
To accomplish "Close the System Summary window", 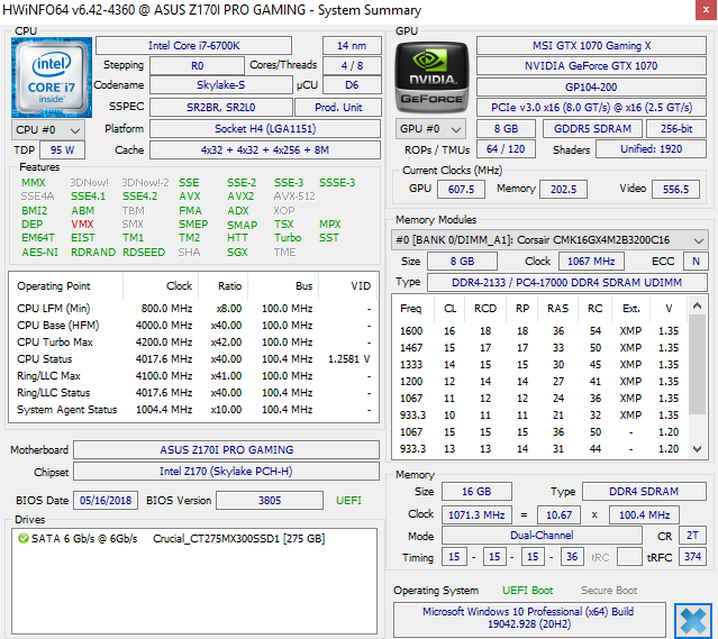I will click(x=706, y=11).
